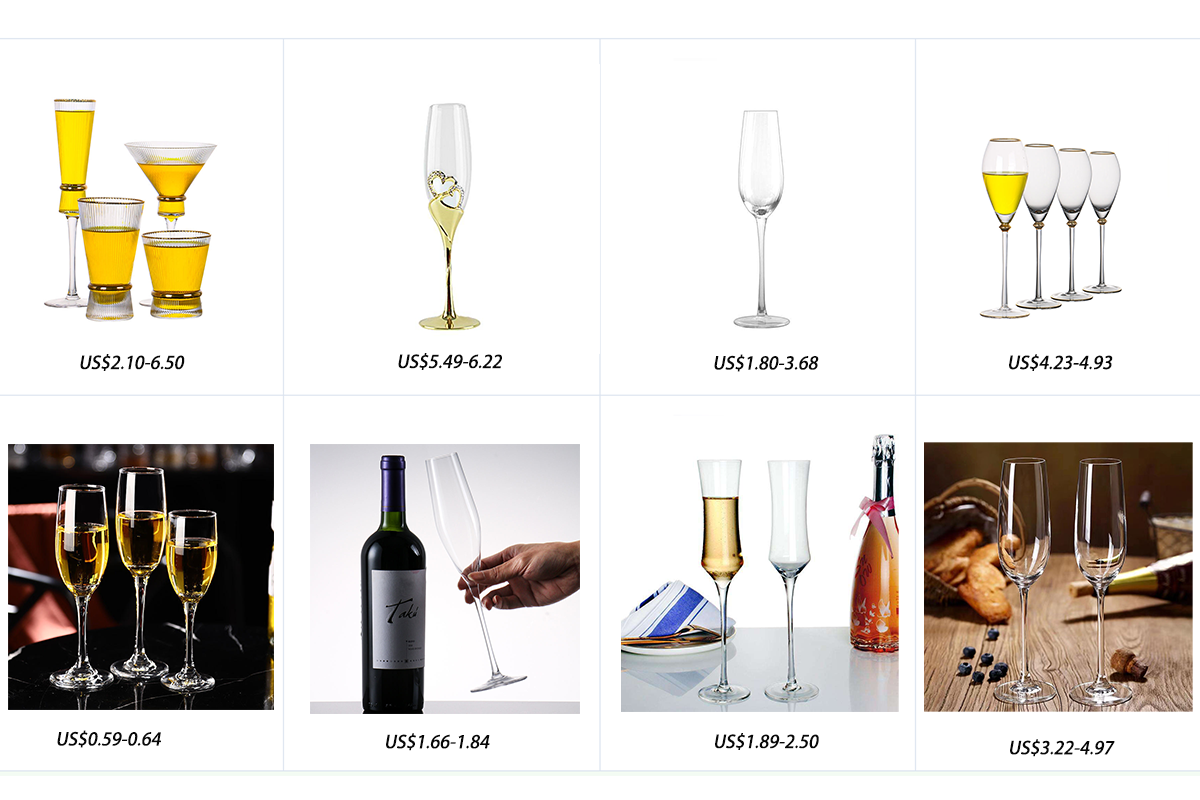The image size is (1200, 800).
Task: Open the US$1.66-1.84 priced listing
Action: [437, 742]
